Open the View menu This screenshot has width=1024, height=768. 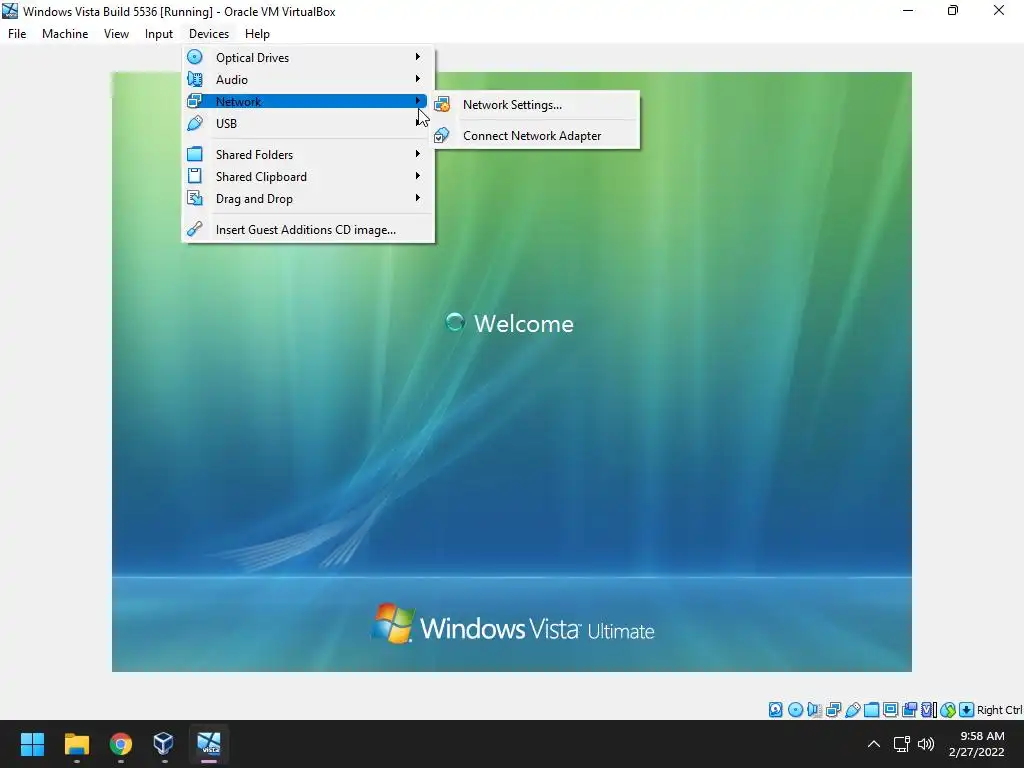pos(116,34)
